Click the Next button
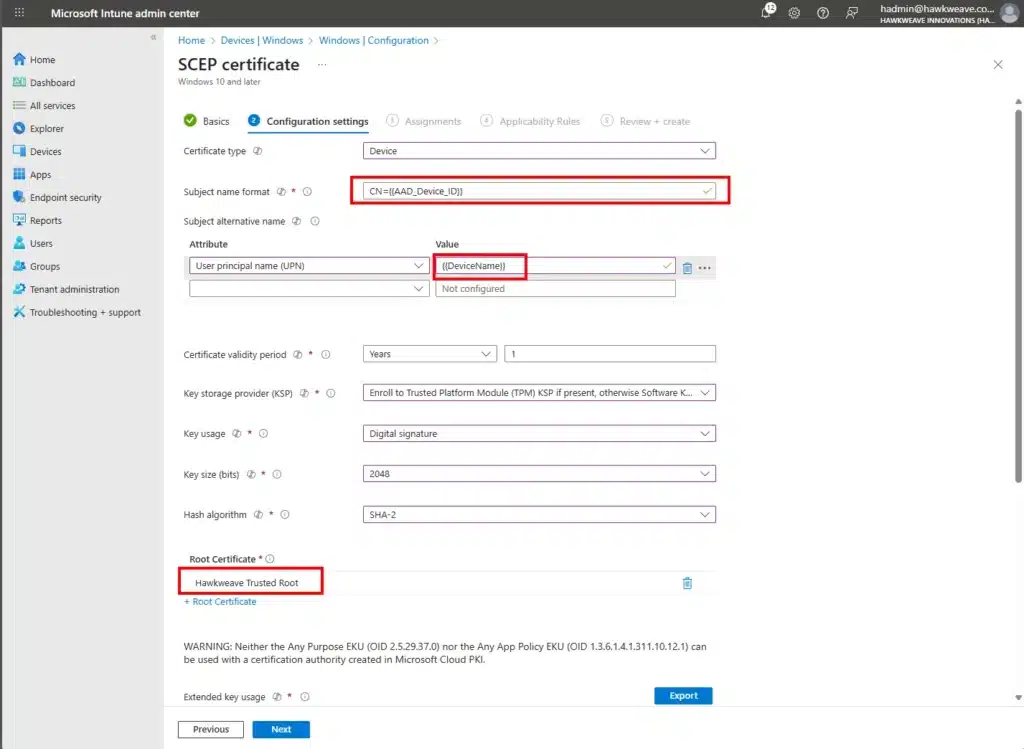Image resolution: width=1024 pixels, height=749 pixels. [281, 729]
